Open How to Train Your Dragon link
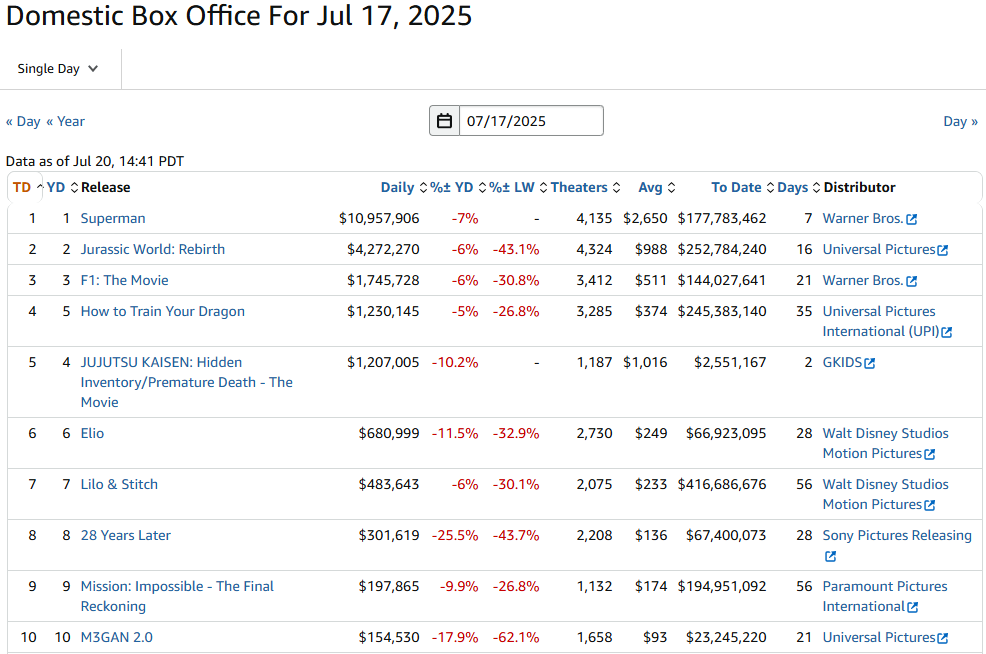This screenshot has height=654, width=986. pyautogui.click(x=162, y=311)
